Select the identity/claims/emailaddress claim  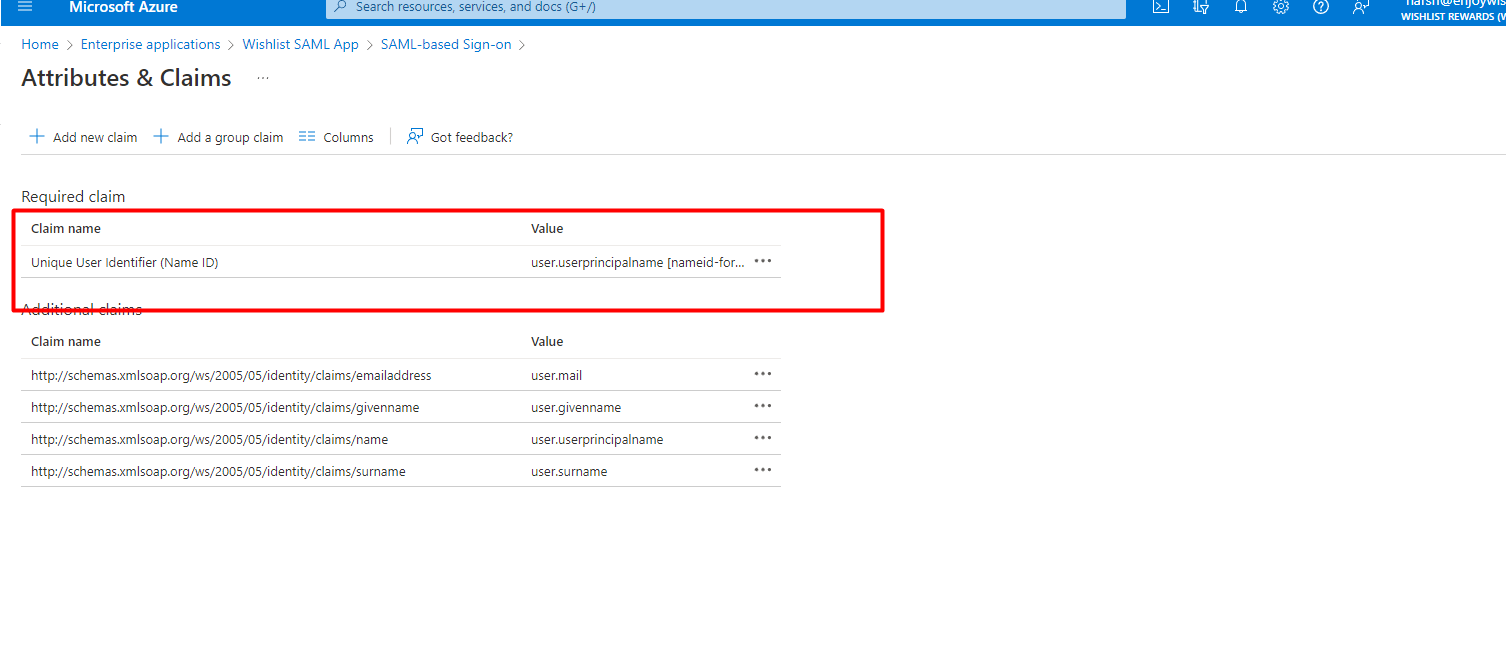[231, 376]
